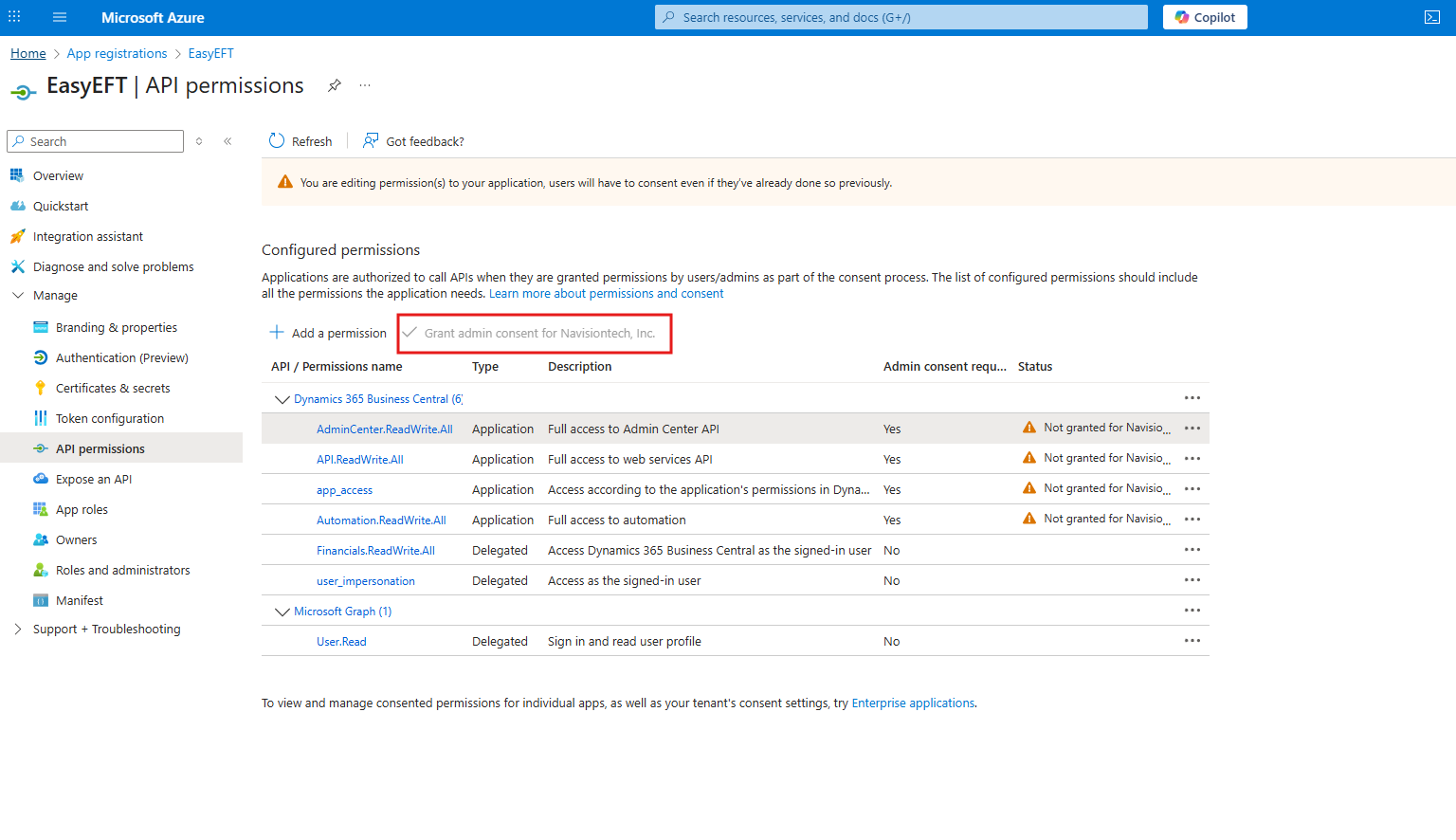Expand Support + Troubleshooting section
Viewport: 1456px width, 840px height.
pyautogui.click(x=17, y=629)
